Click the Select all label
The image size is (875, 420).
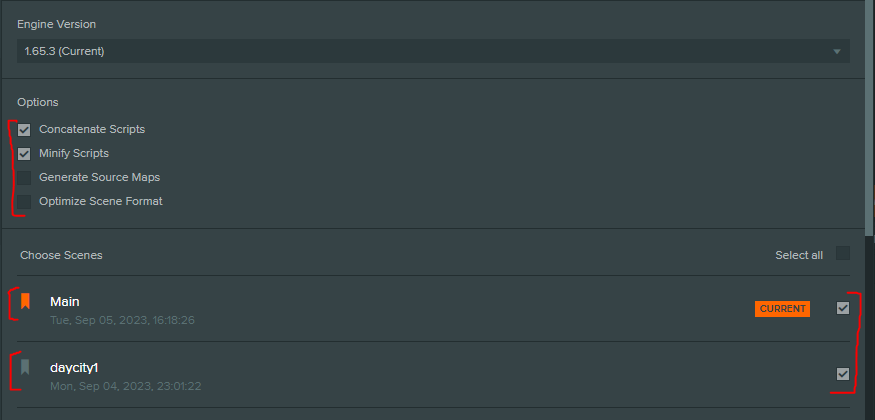[x=799, y=255]
